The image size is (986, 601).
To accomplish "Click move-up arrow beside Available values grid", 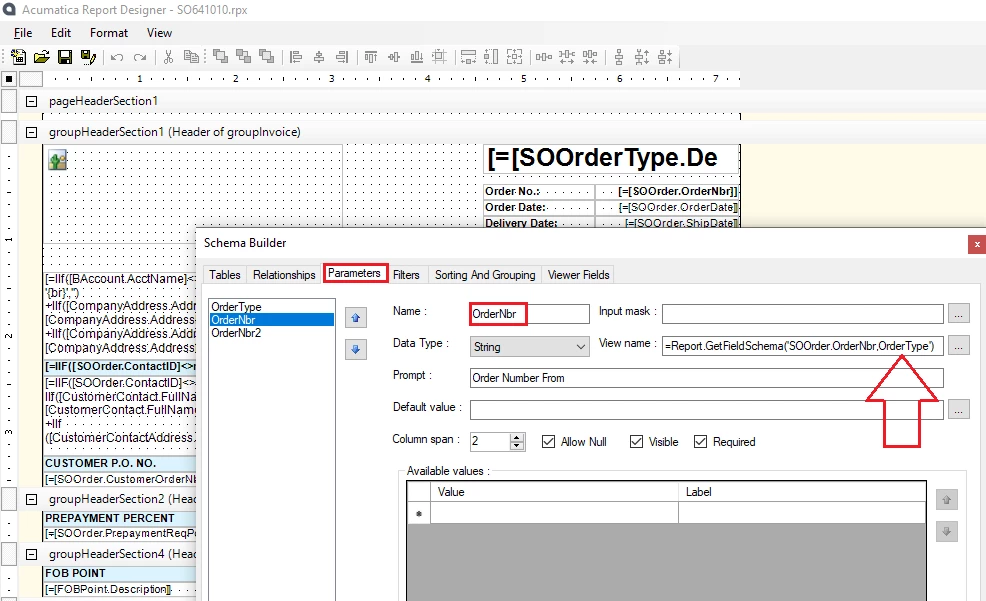I will (946, 500).
